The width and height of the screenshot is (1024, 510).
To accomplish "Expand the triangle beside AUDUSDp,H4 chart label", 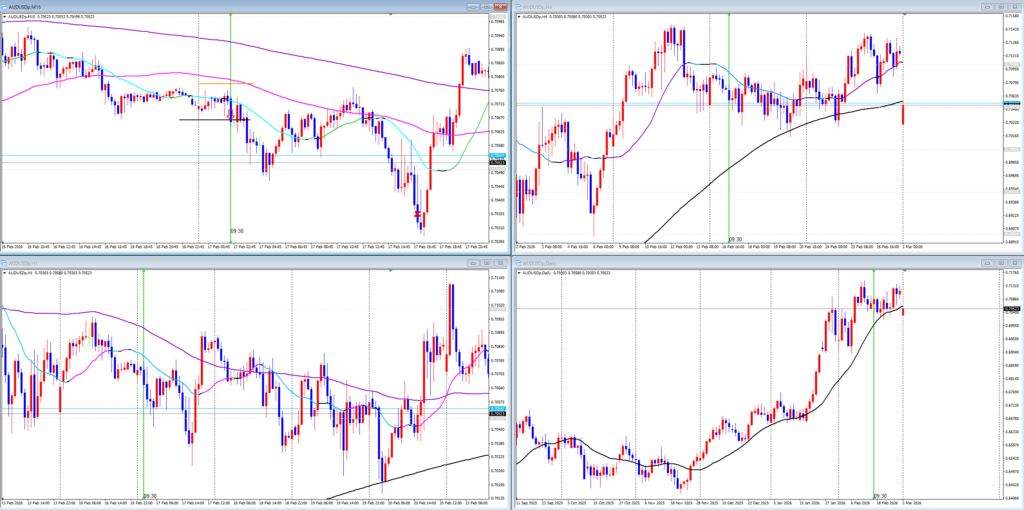I will [517, 18].
